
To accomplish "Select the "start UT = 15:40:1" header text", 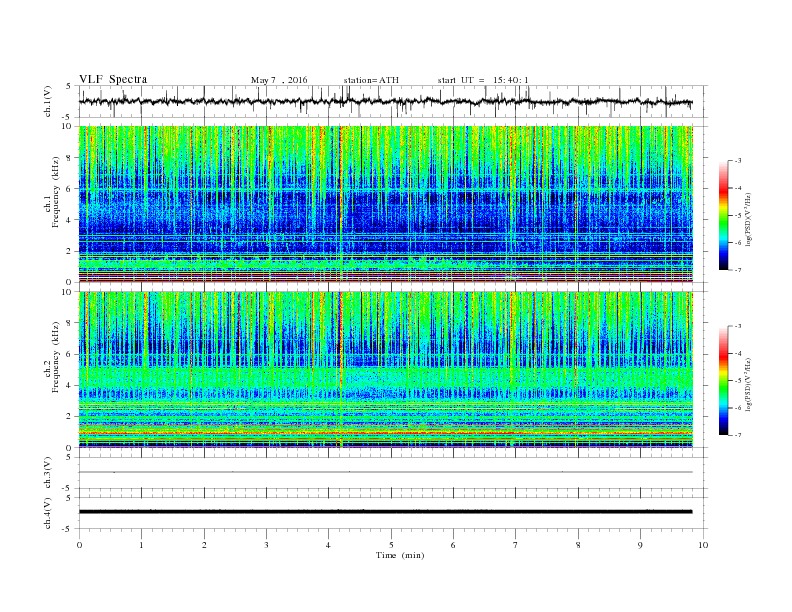I will click(483, 80).
